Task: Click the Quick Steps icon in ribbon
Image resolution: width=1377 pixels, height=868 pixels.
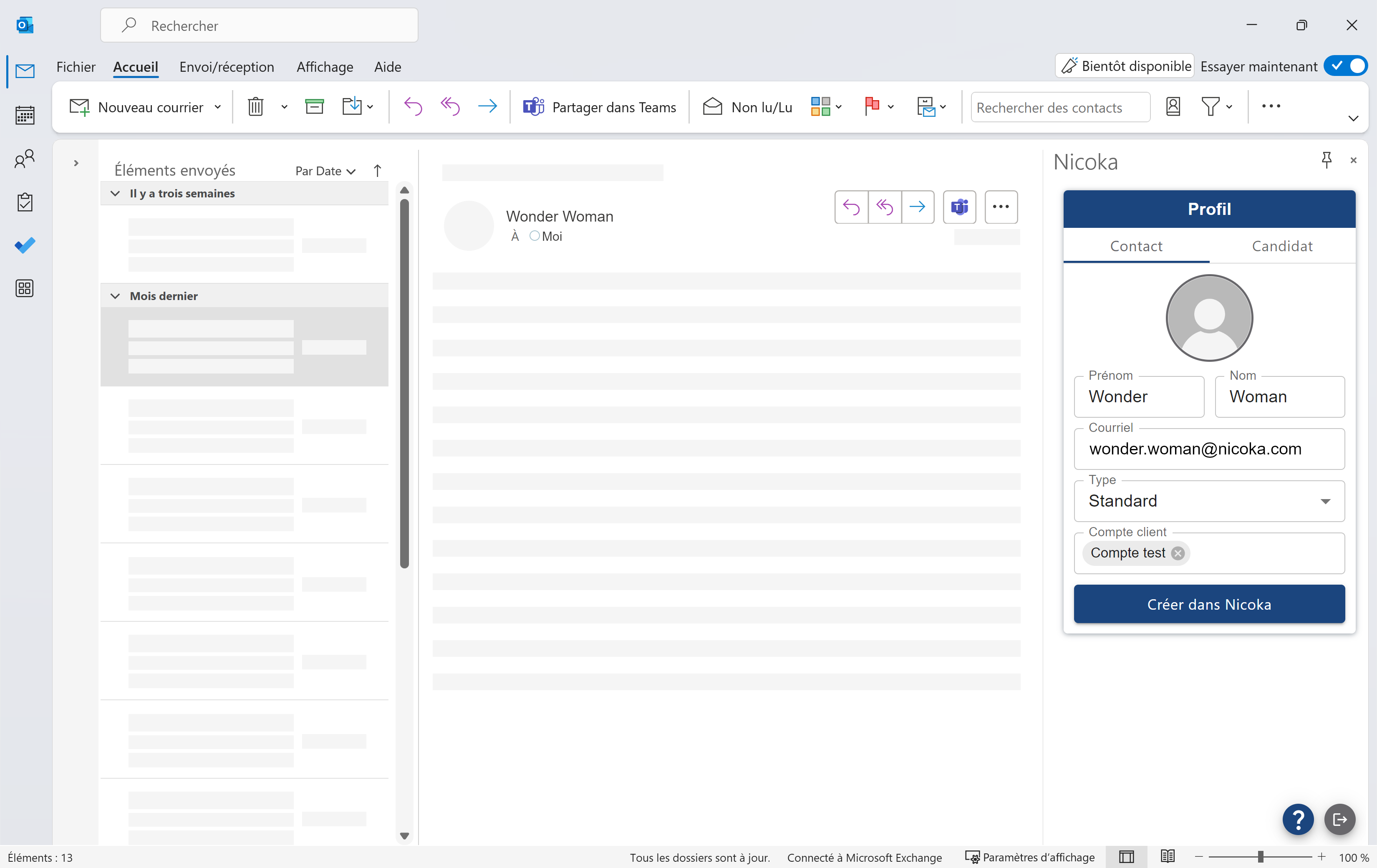Action: click(x=926, y=107)
